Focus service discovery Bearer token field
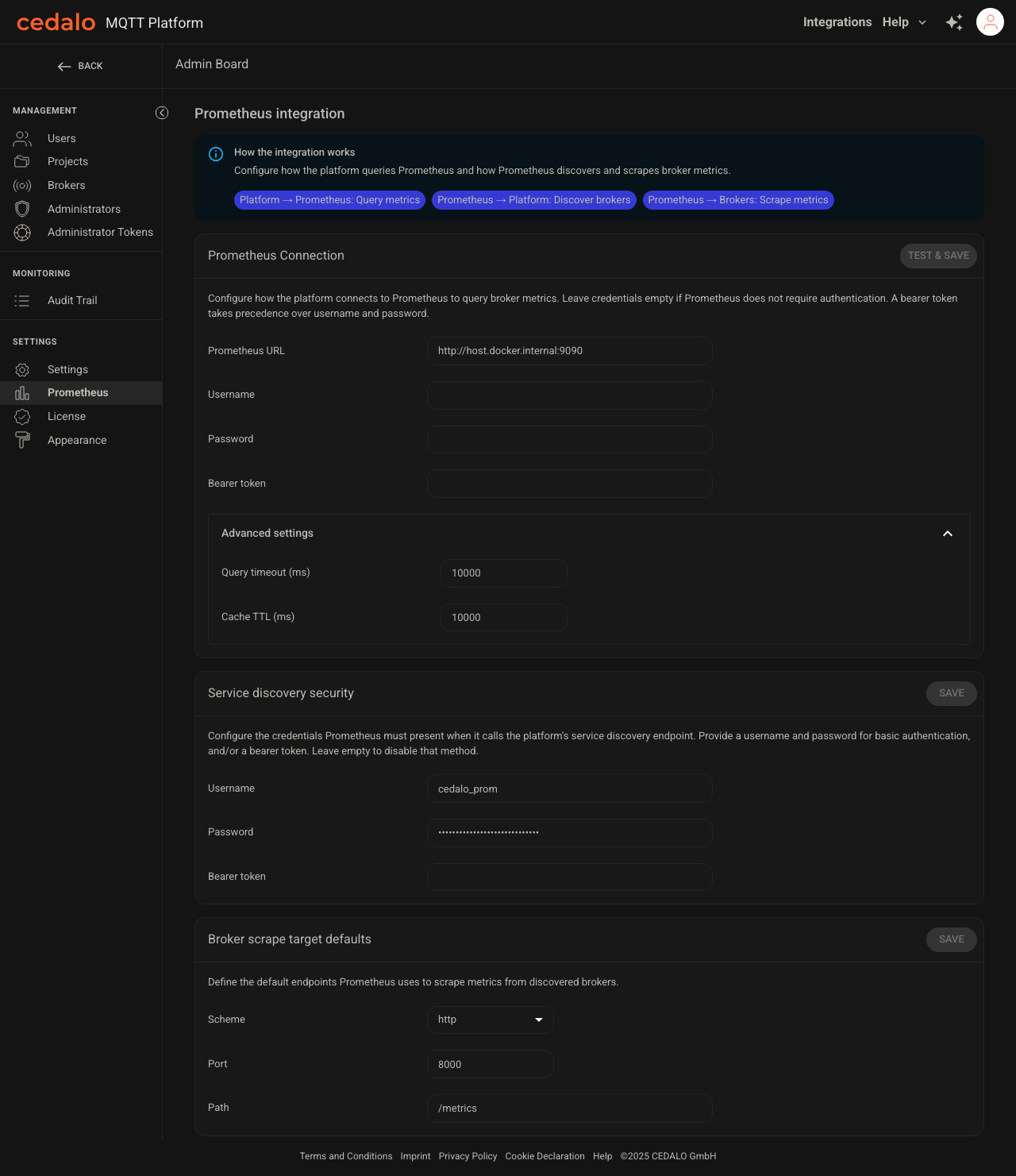Image resolution: width=1016 pixels, height=1176 pixels. (570, 877)
